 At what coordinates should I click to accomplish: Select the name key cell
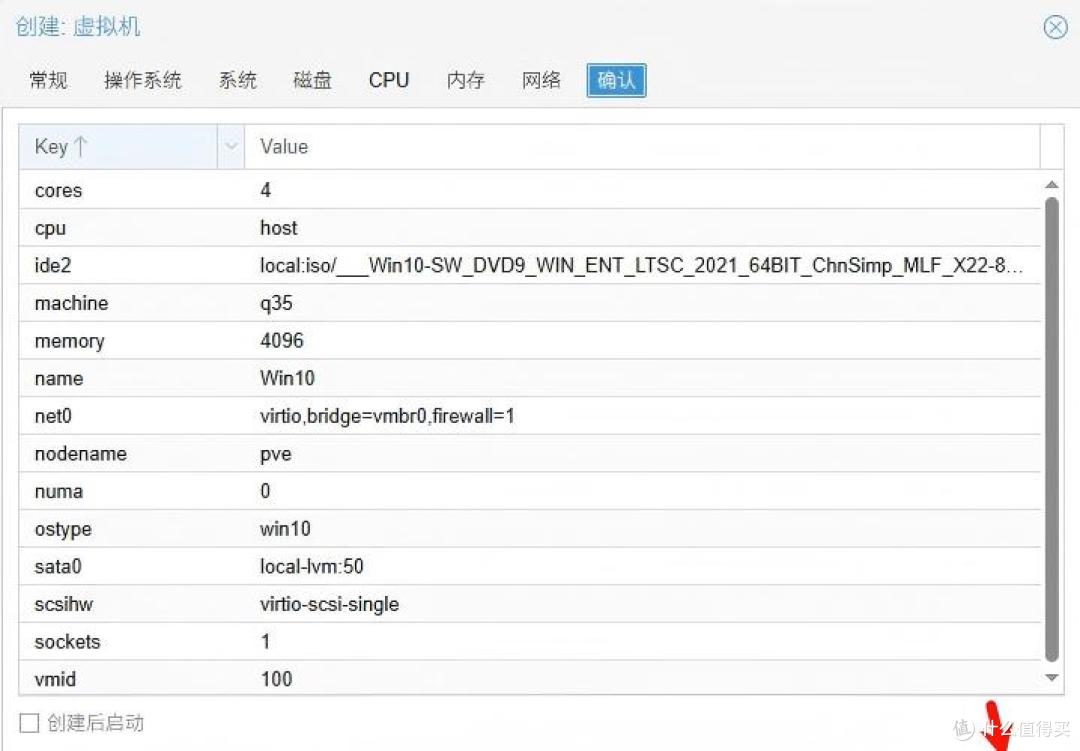(59, 378)
